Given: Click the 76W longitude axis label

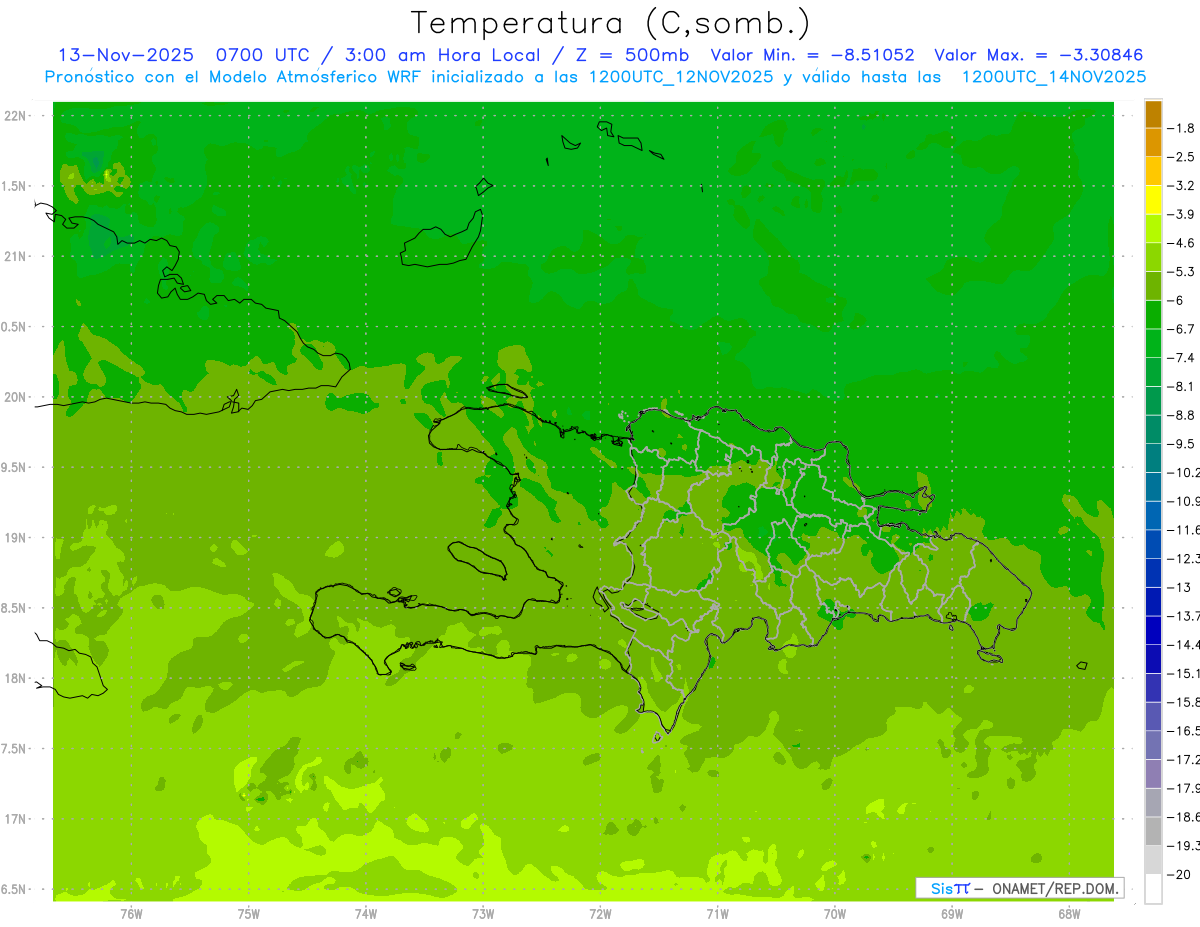Looking at the screenshot, I should (x=131, y=913).
